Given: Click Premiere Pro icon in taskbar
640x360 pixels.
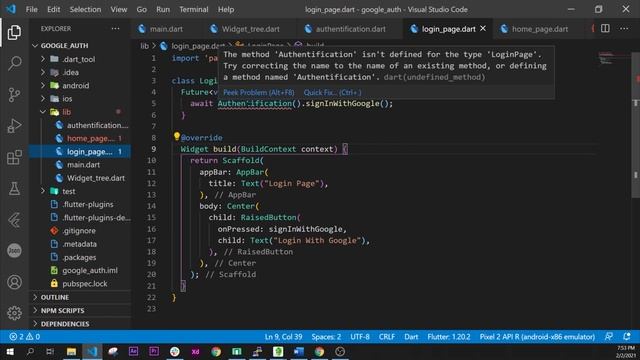Looking at the screenshot, I should point(154,351).
